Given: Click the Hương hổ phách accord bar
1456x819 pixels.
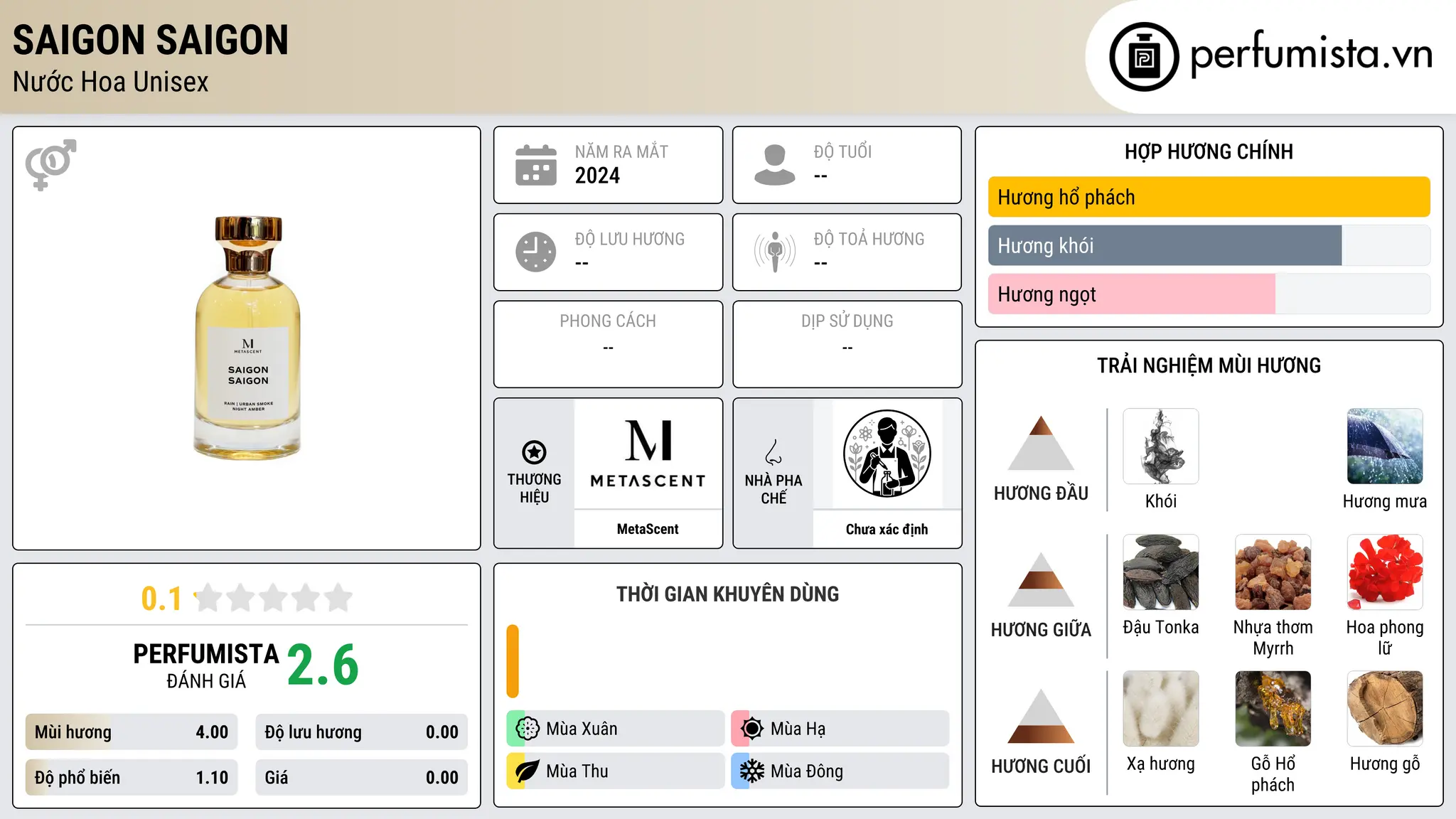Looking at the screenshot, I should point(1209,197).
